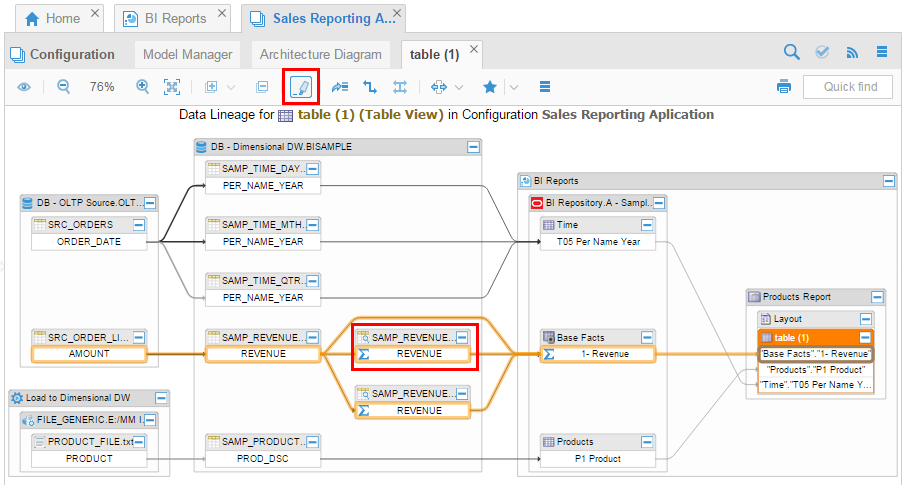
Task: Select "Base Facts"."1- Revenue" row
Action: pyautogui.click(x=816, y=354)
